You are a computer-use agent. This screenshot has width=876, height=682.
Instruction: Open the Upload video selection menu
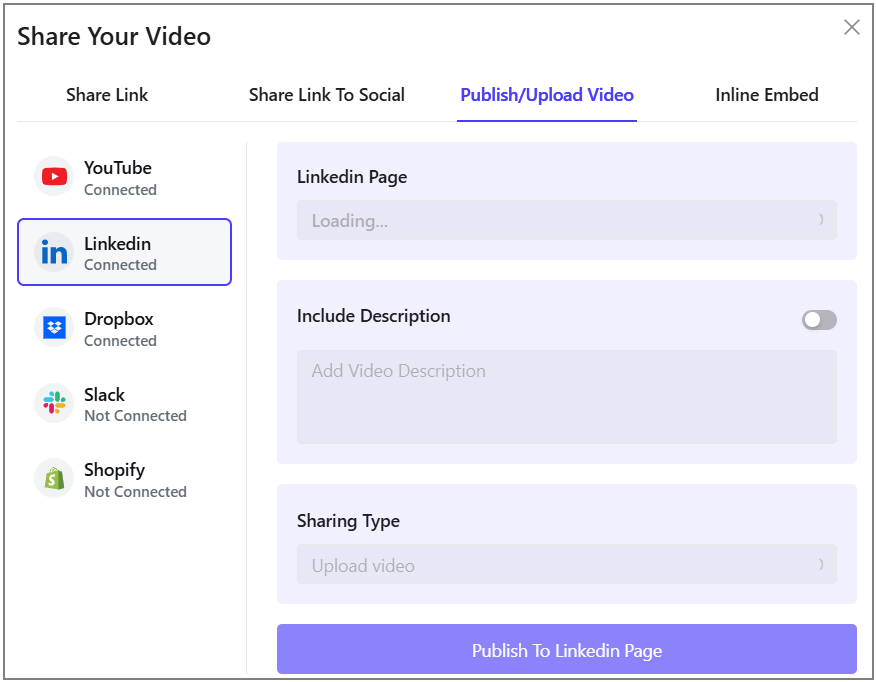(566, 564)
